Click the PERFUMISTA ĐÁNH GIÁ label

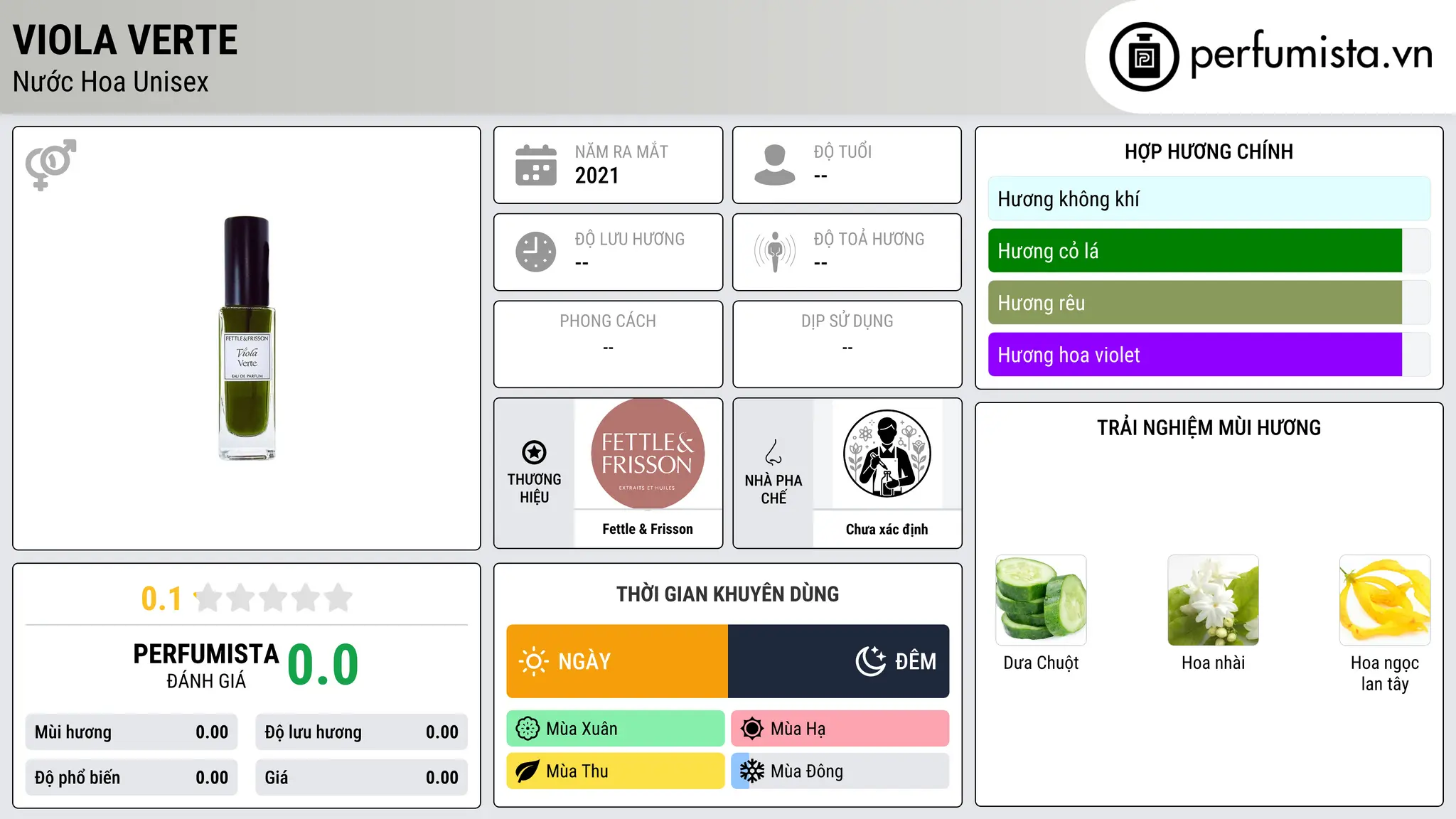pos(206,665)
